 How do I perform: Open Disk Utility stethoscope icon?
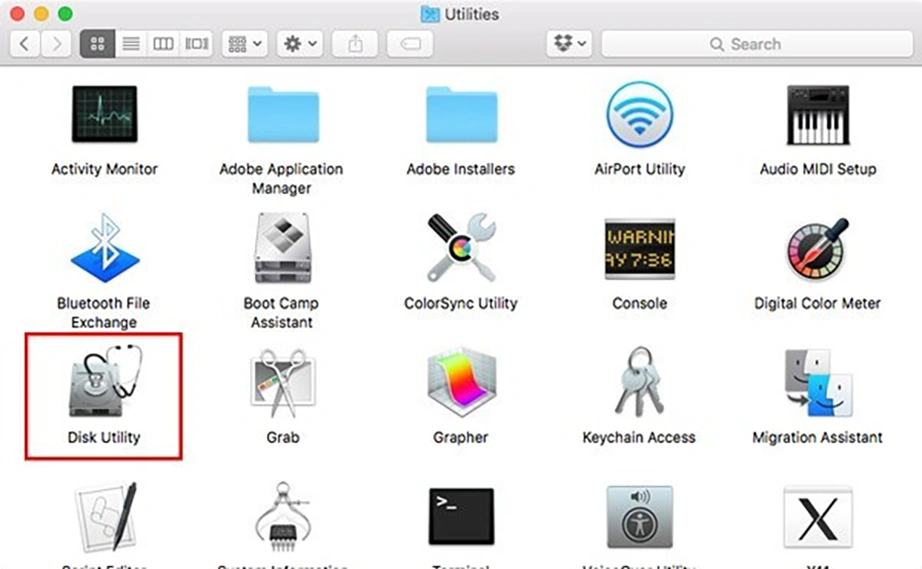click(x=106, y=381)
